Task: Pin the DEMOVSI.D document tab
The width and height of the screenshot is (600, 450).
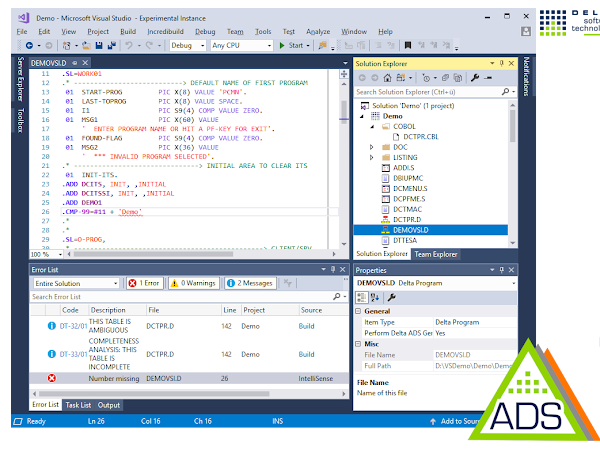Action: click(75, 63)
